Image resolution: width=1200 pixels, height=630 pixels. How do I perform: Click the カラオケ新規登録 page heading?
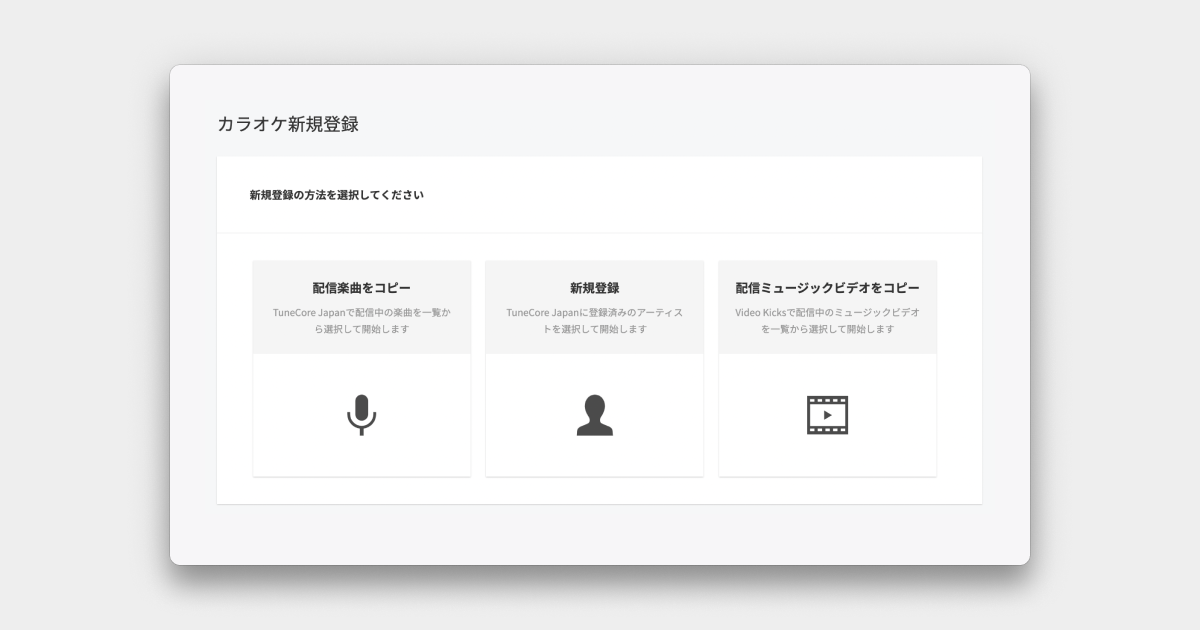287,125
